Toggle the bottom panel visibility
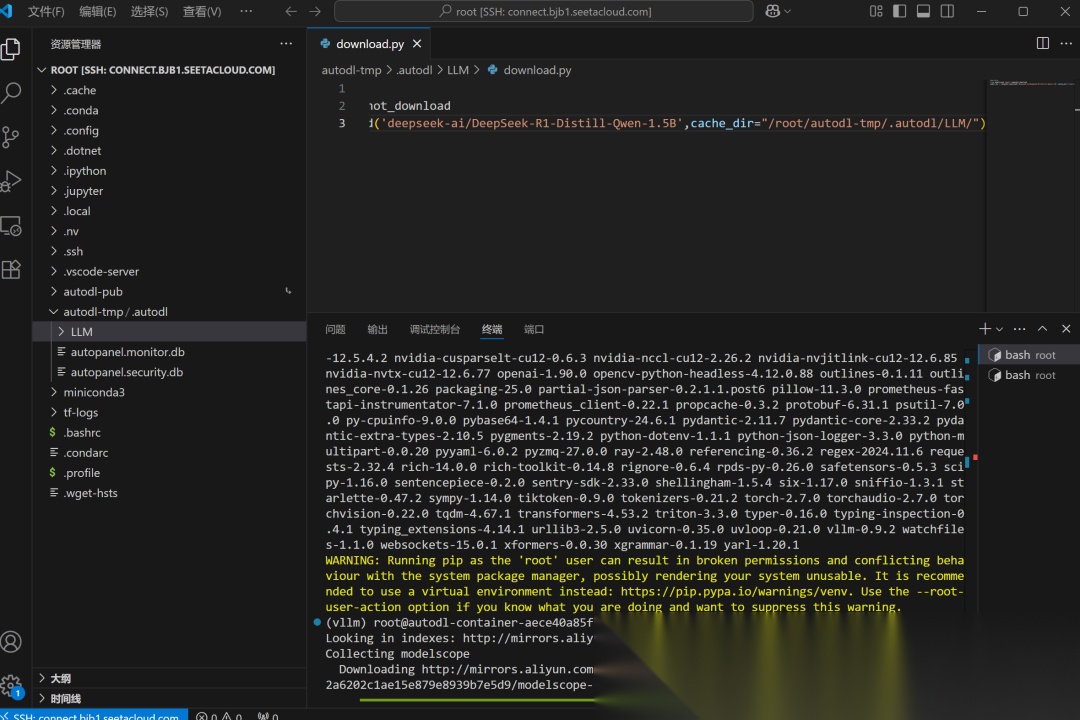 coord(924,11)
